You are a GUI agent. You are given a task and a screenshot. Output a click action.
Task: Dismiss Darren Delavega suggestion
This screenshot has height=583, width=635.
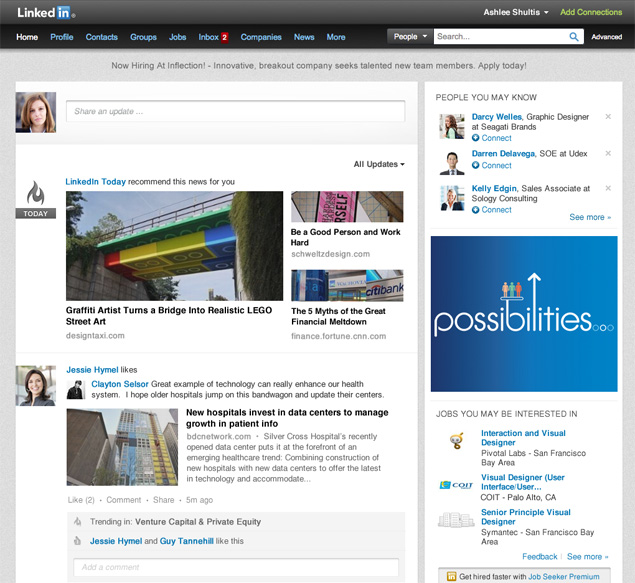[608, 153]
